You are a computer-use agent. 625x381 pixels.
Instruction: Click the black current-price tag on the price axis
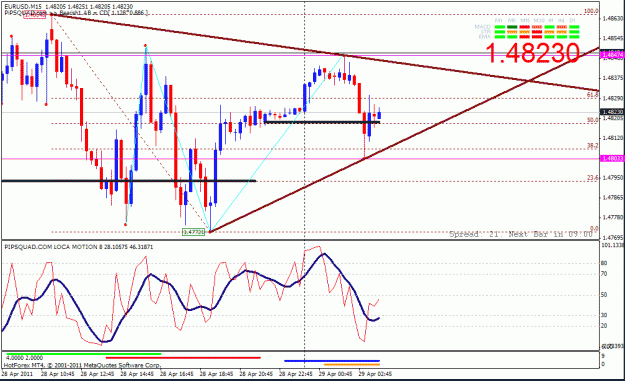point(612,112)
